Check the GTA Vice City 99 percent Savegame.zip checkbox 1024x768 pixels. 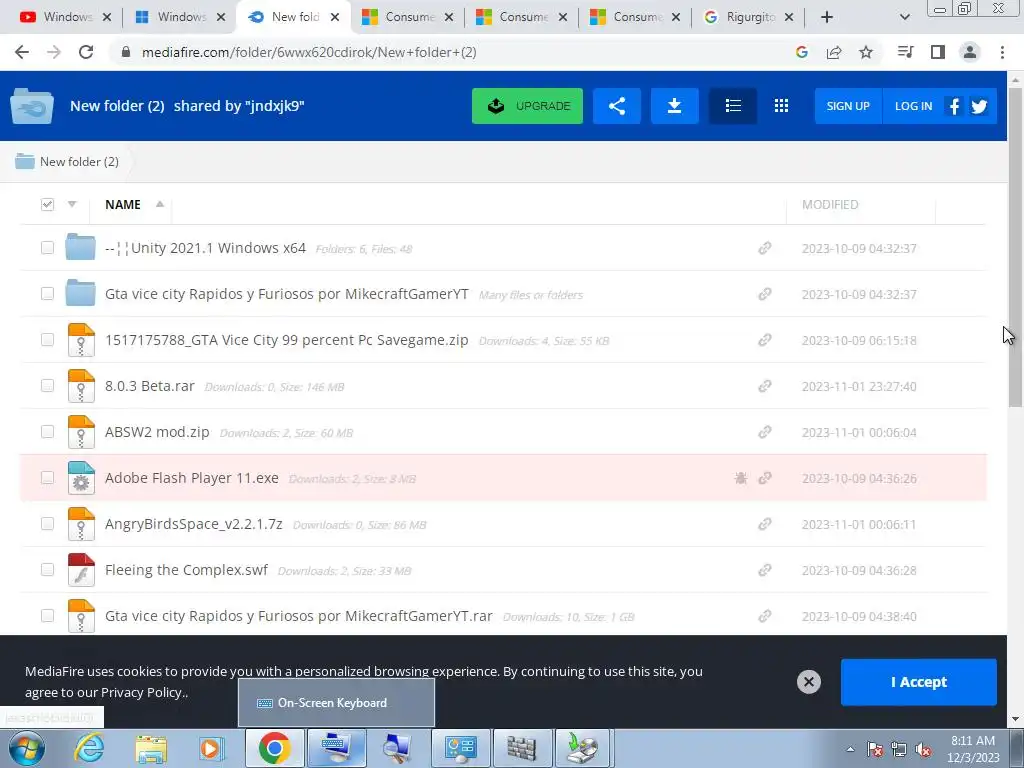tap(47, 340)
